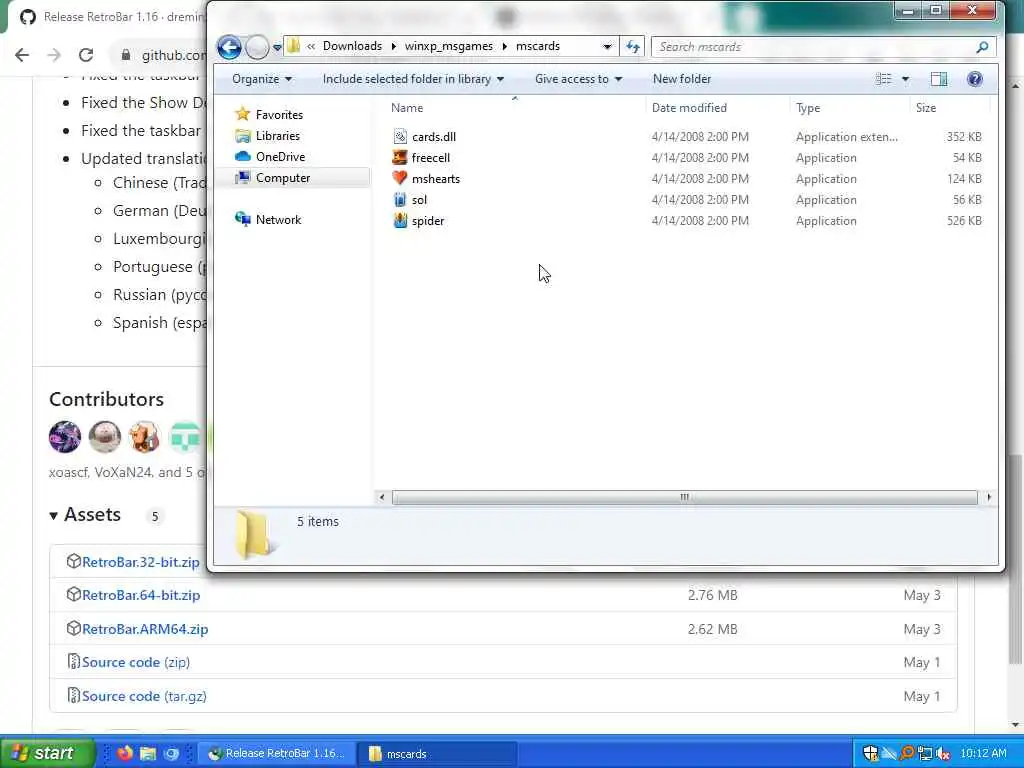Sort by the Type column header

point(808,108)
